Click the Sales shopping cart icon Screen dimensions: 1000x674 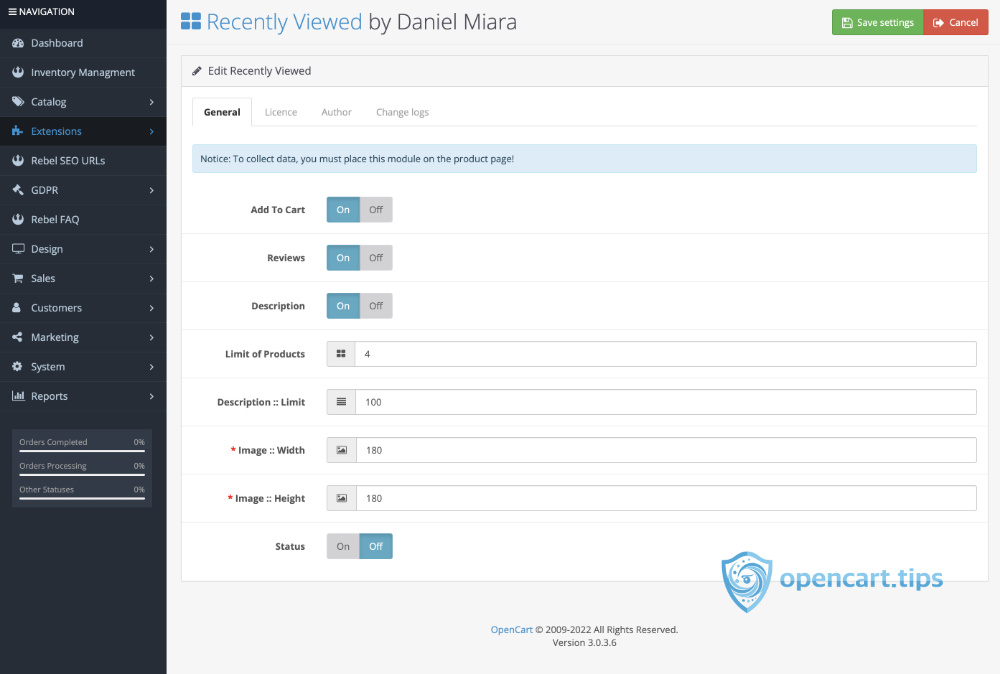pos(18,278)
